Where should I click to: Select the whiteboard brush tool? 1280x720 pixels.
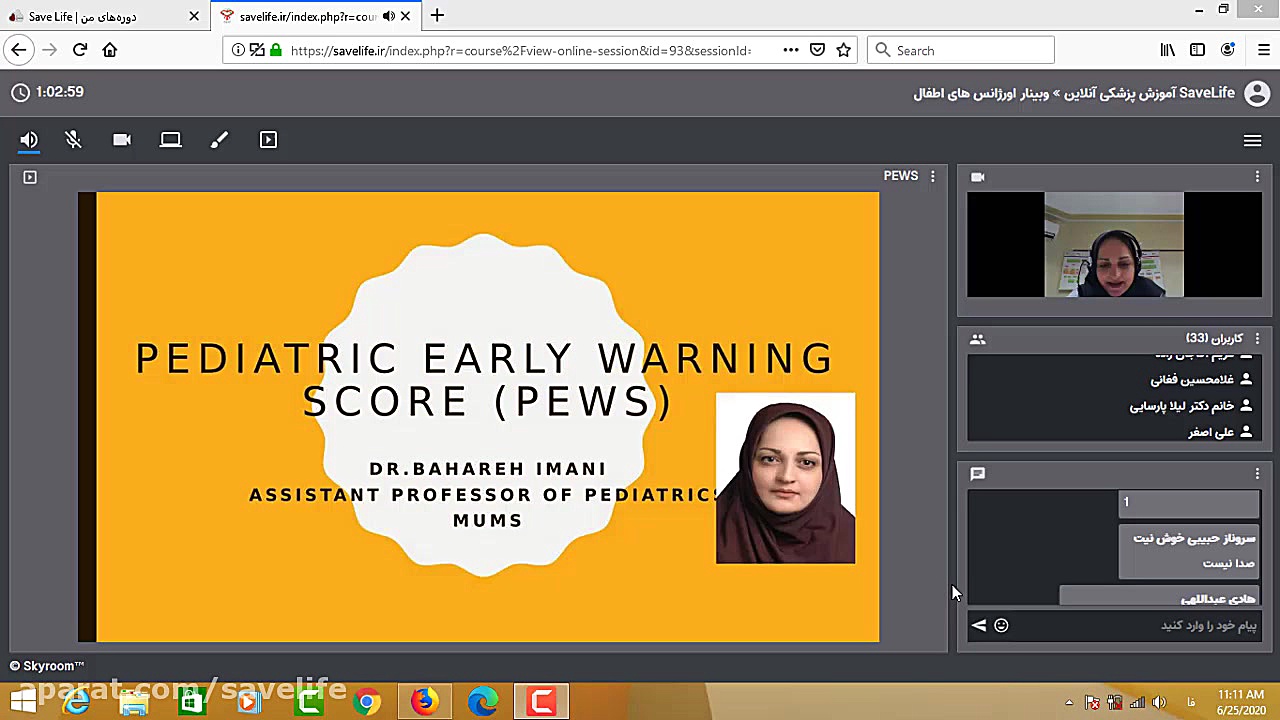pyautogui.click(x=219, y=140)
